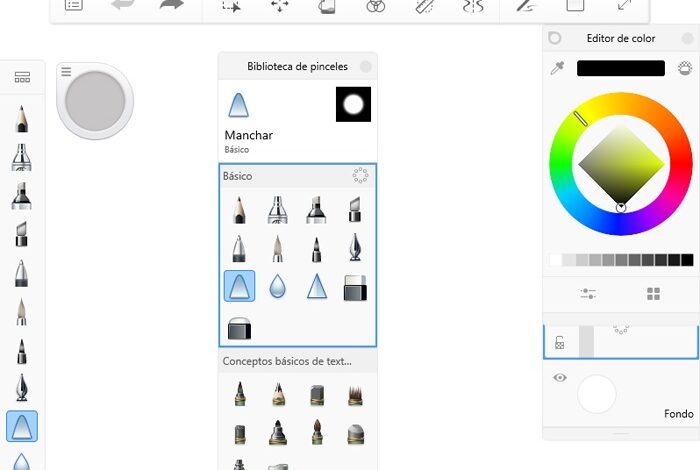Pick the spiky bristle brush in the Conceptos básicos set
This screenshot has height=470, width=700.
click(355, 395)
